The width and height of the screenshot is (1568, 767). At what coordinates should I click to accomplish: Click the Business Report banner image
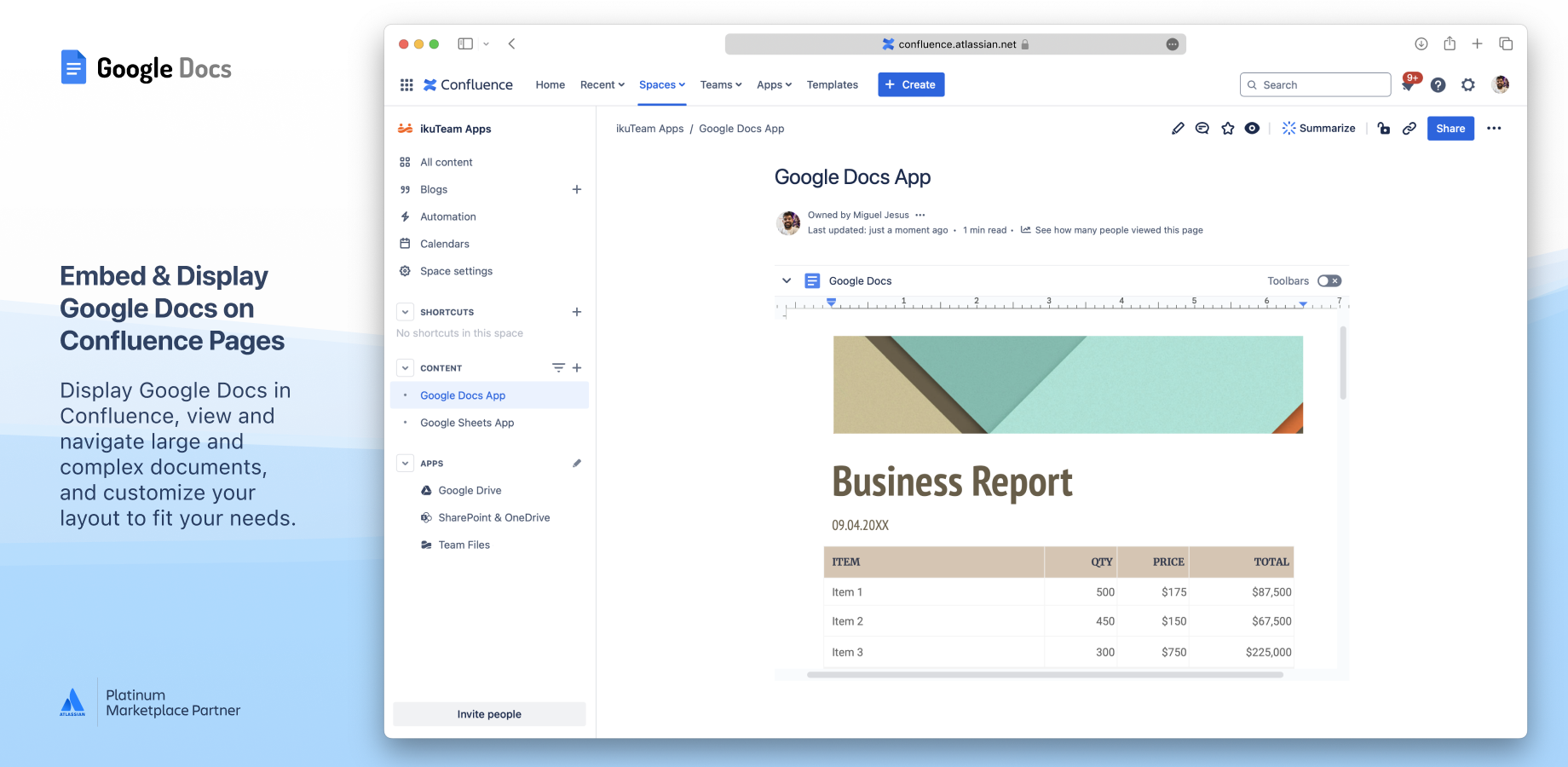click(1068, 384)
